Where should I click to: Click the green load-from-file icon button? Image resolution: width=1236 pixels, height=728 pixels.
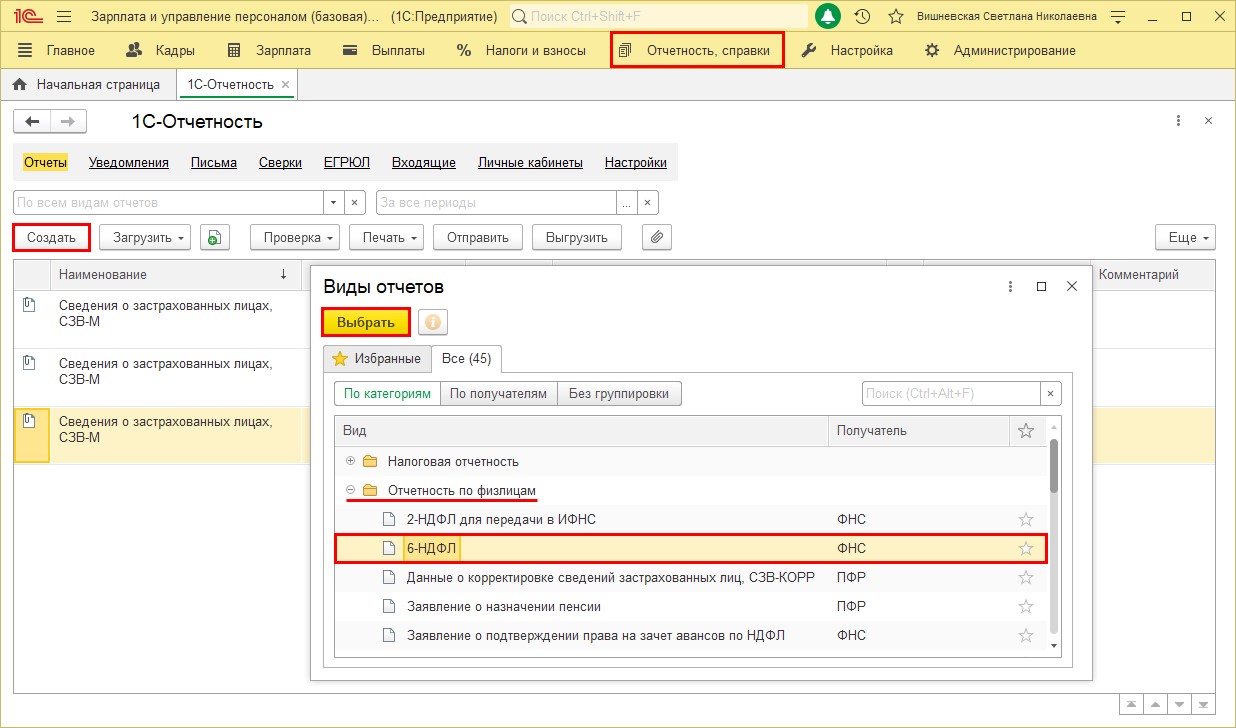(215, 237)
